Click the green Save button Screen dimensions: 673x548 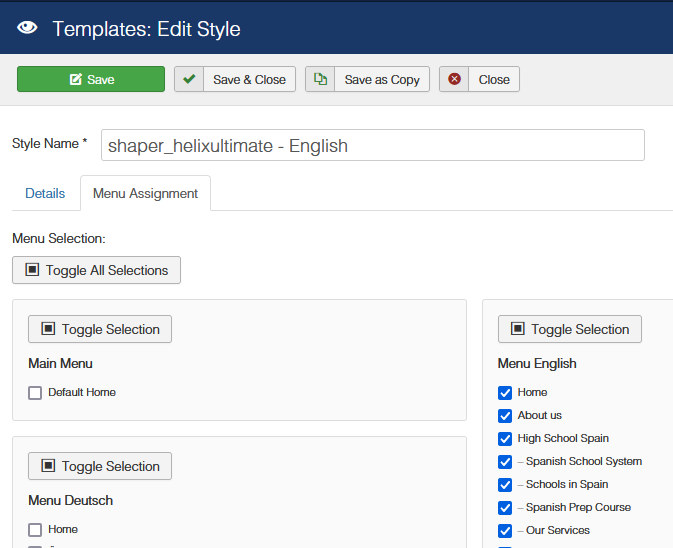[91, 79]
